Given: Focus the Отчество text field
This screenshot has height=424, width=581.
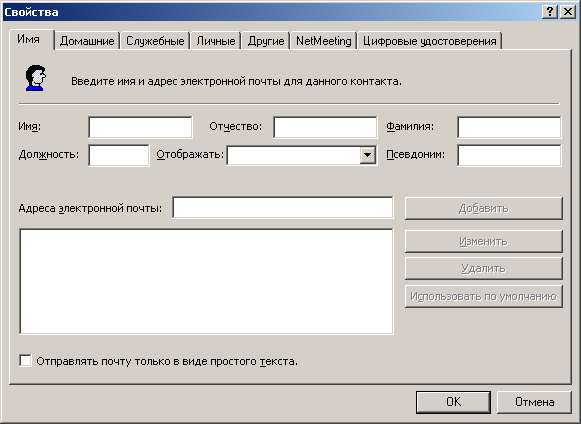Looking at the screenshot, I should [x=325, y=127].
